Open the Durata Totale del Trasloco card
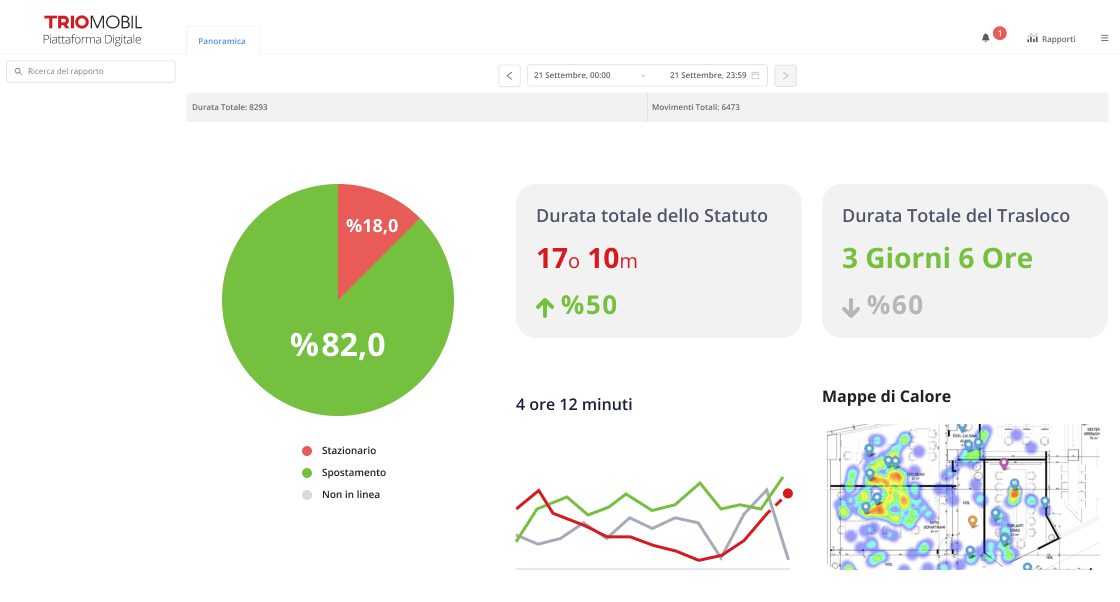 (x=964, y=261)
